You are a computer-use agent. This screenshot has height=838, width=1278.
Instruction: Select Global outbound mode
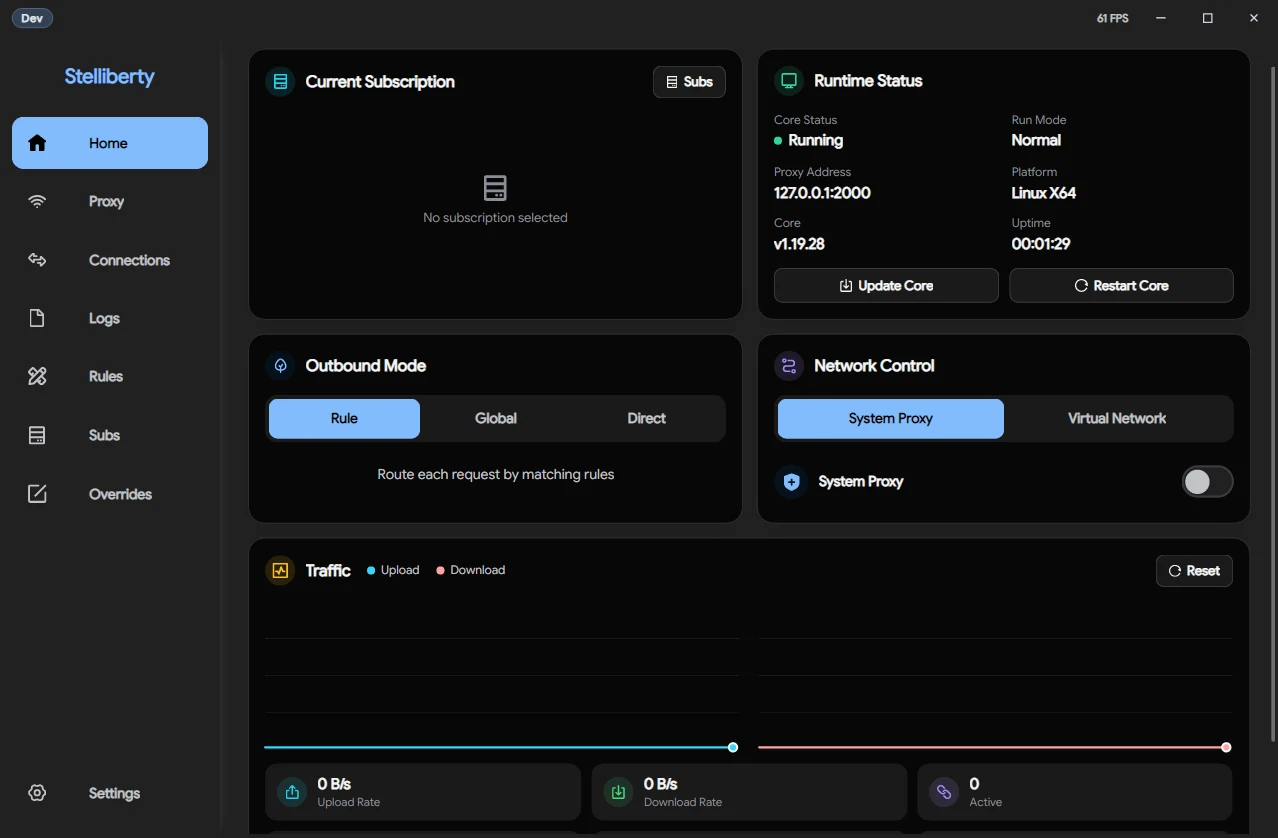496,418
